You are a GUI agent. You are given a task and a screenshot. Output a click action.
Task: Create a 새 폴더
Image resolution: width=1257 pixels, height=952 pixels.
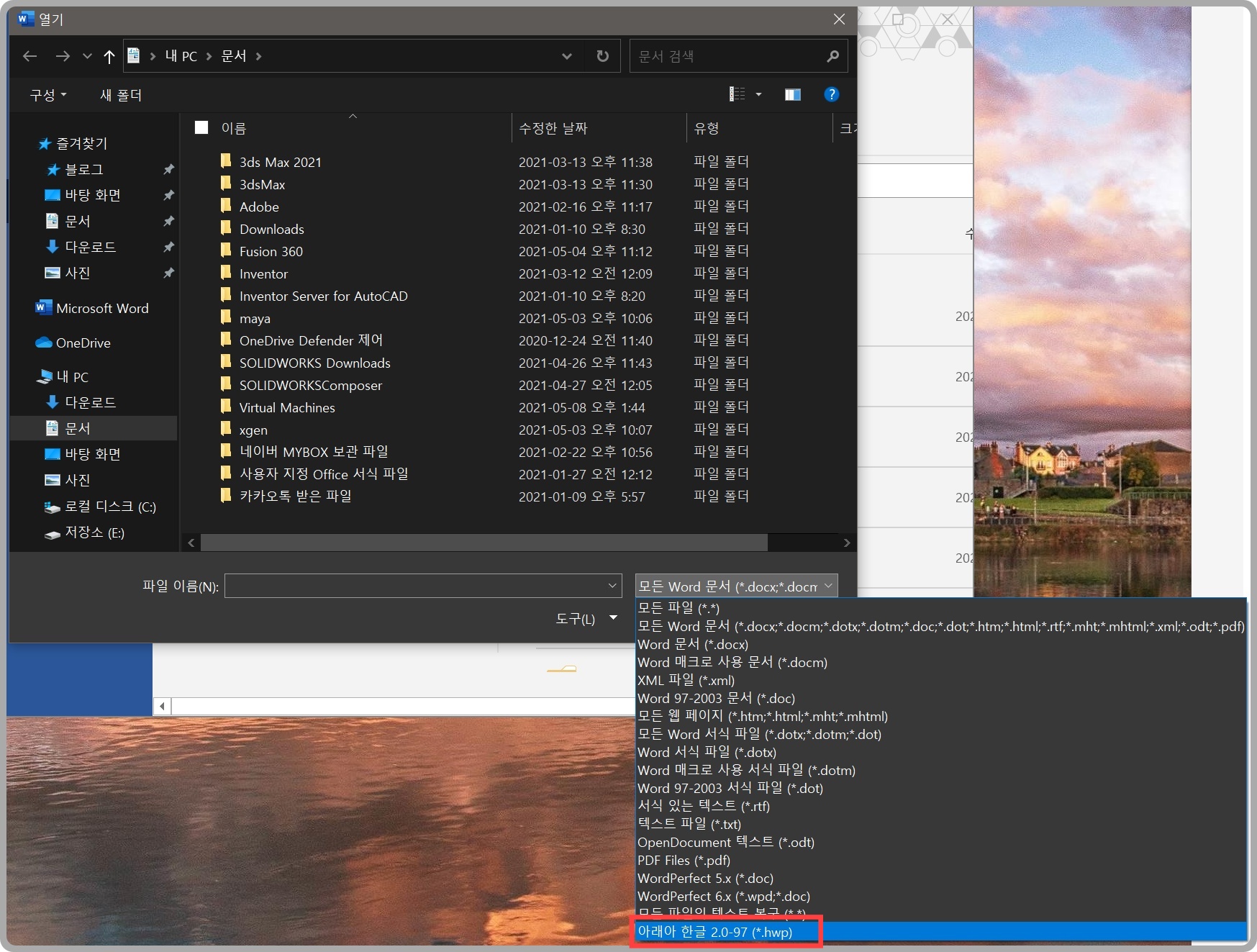[x=121, y=95]
